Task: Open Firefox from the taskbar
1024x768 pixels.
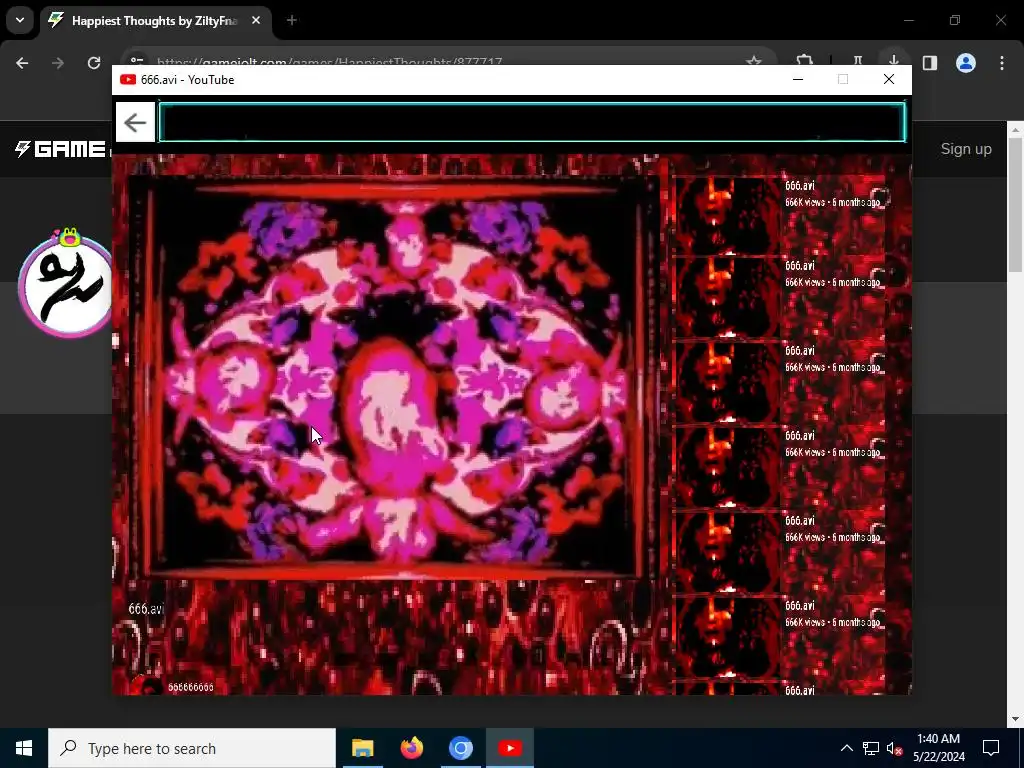Action: pos(411,748)
